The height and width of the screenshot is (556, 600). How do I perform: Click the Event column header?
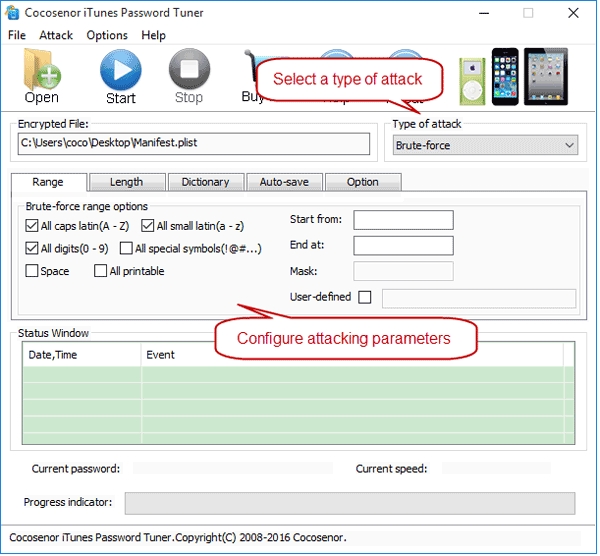point(352,355)
